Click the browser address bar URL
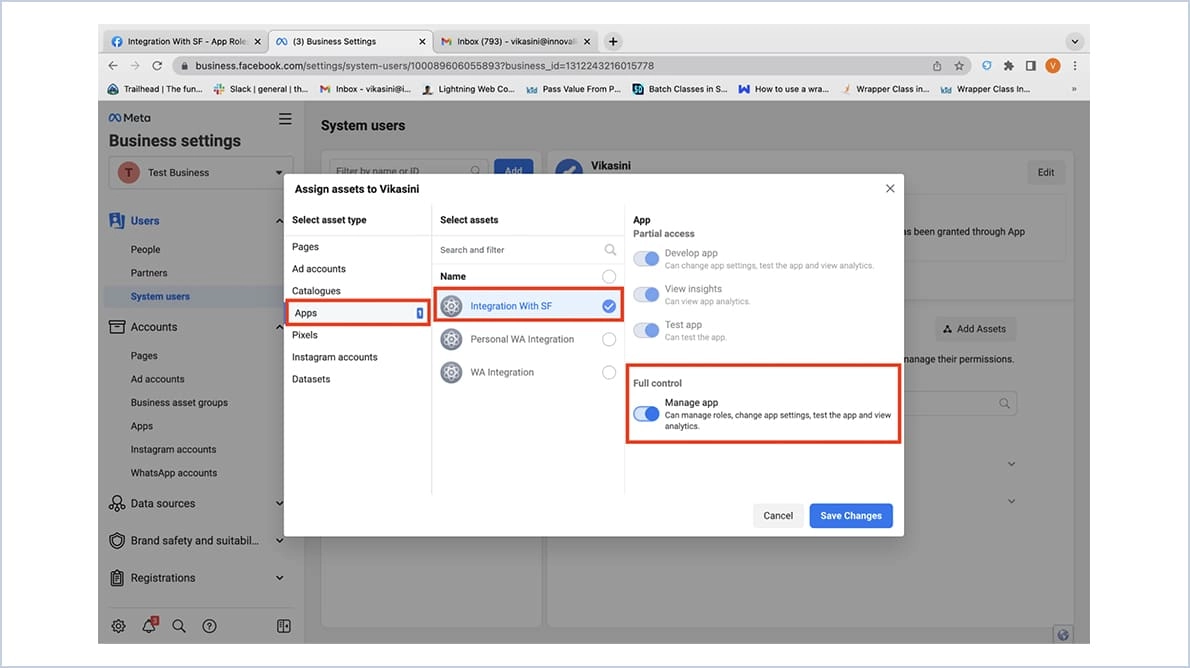Viewport: 1190px width, 668px height. point(424,66)
